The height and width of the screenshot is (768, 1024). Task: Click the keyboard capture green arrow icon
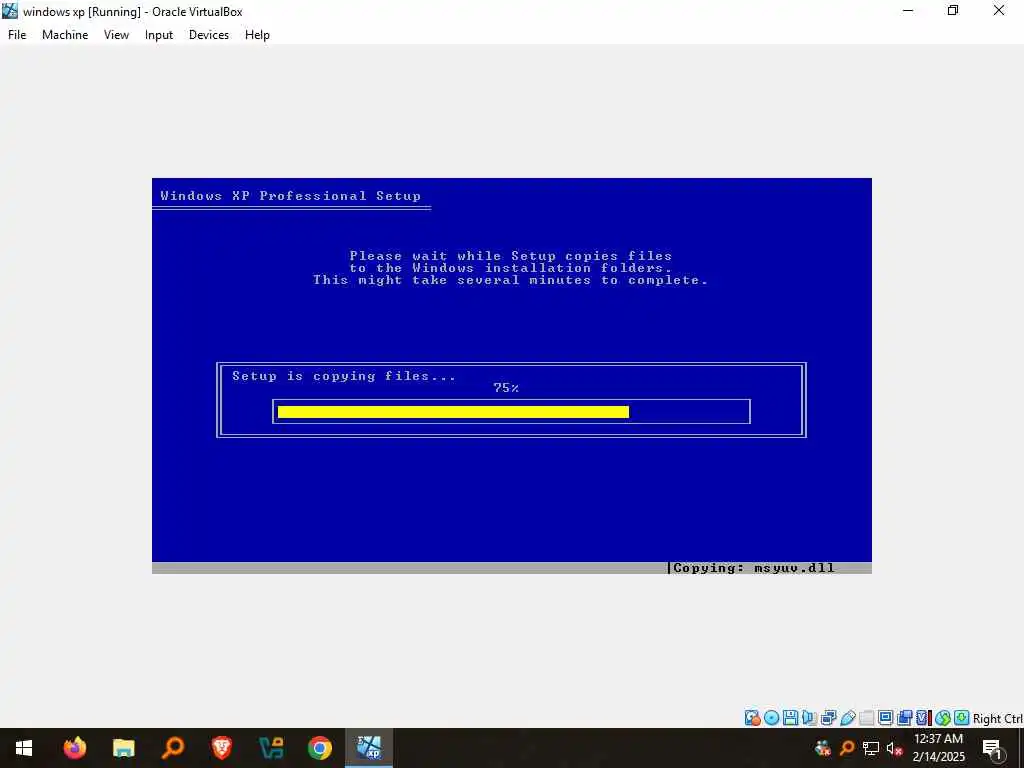click(x=961, y=718)
